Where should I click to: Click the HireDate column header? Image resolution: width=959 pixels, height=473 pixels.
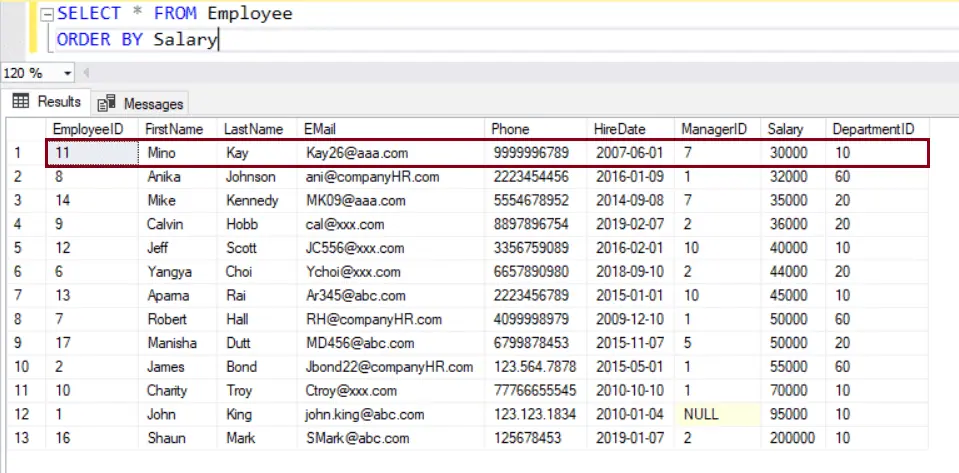[619, 129]
